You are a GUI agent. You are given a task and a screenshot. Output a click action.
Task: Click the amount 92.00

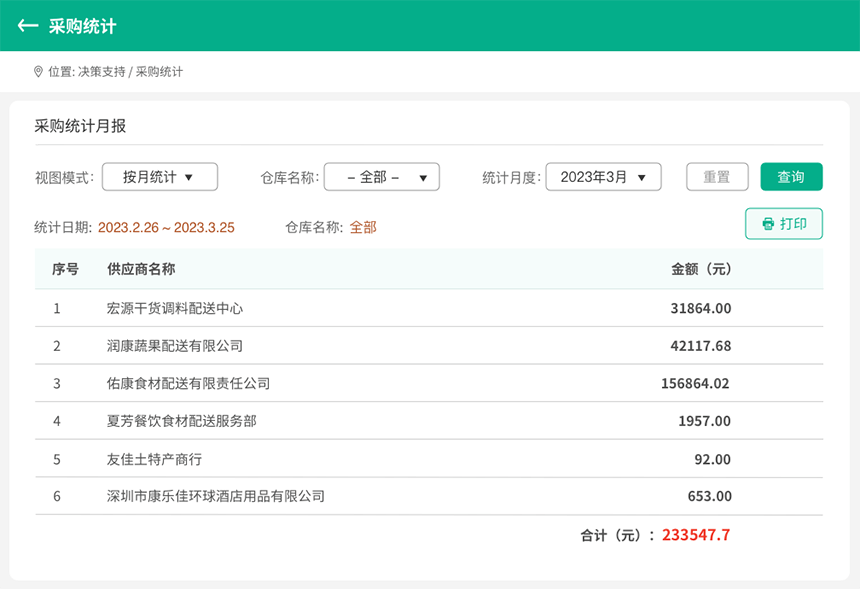pyautogui.click(x=712, y=459)
